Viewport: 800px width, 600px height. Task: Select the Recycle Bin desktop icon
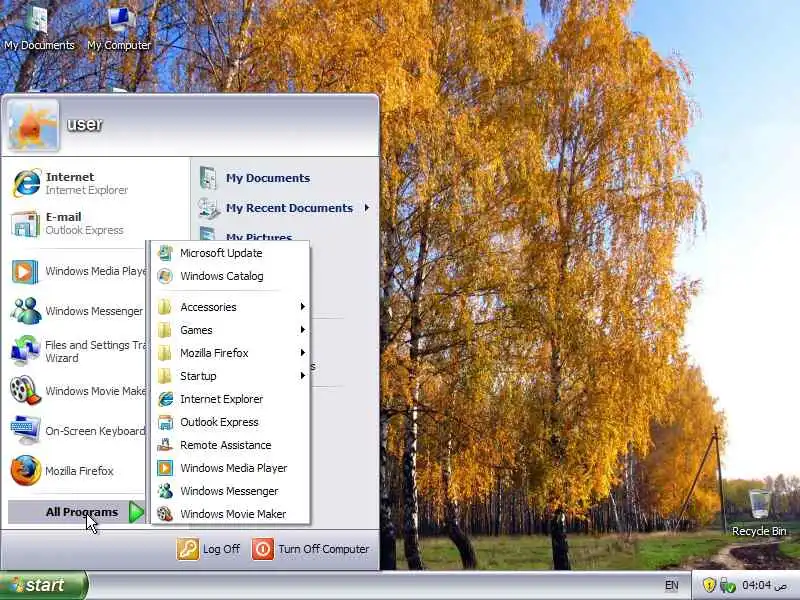[x=760, y=504]
